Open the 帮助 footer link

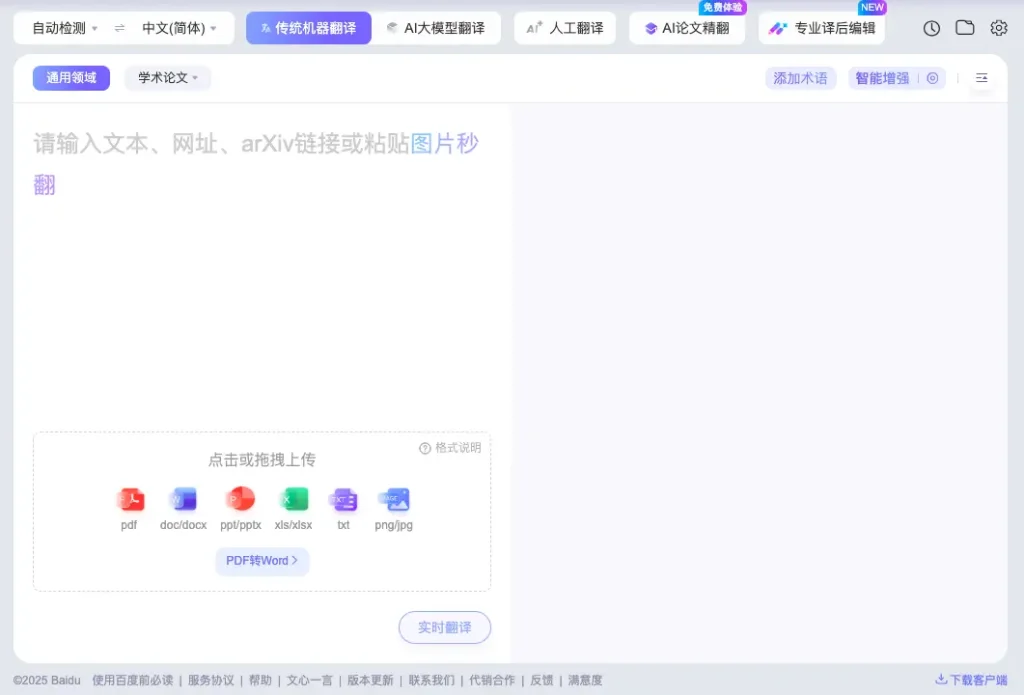[260, 680]
